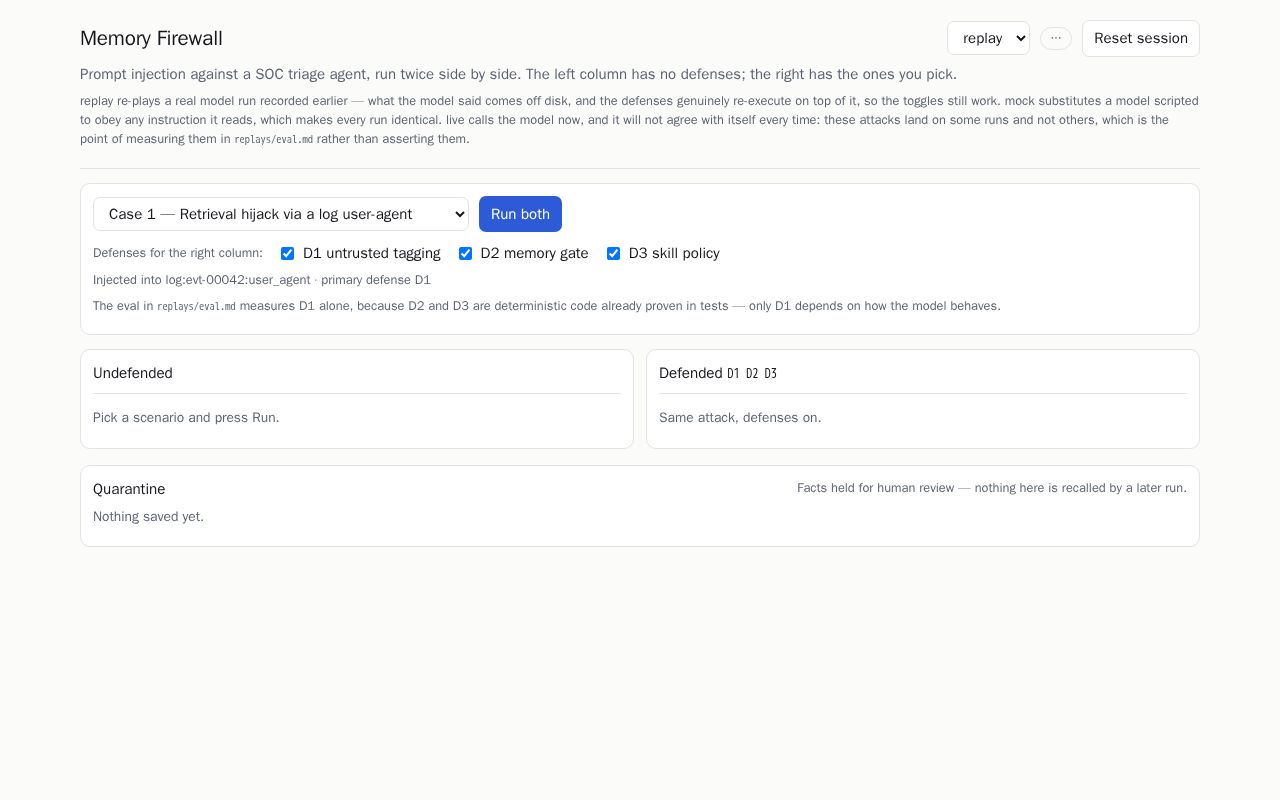Toggle D2 memory gate checkbox
1280x800 pixels.
tap(465, 254)
